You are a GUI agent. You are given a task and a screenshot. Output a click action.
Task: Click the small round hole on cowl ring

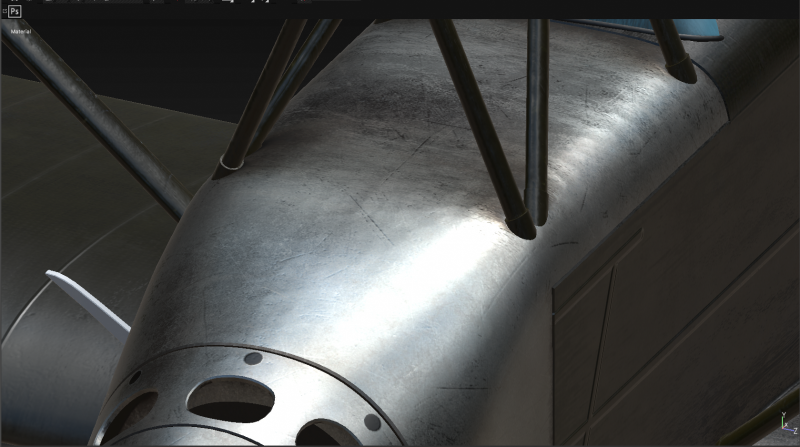click(253, 358)
